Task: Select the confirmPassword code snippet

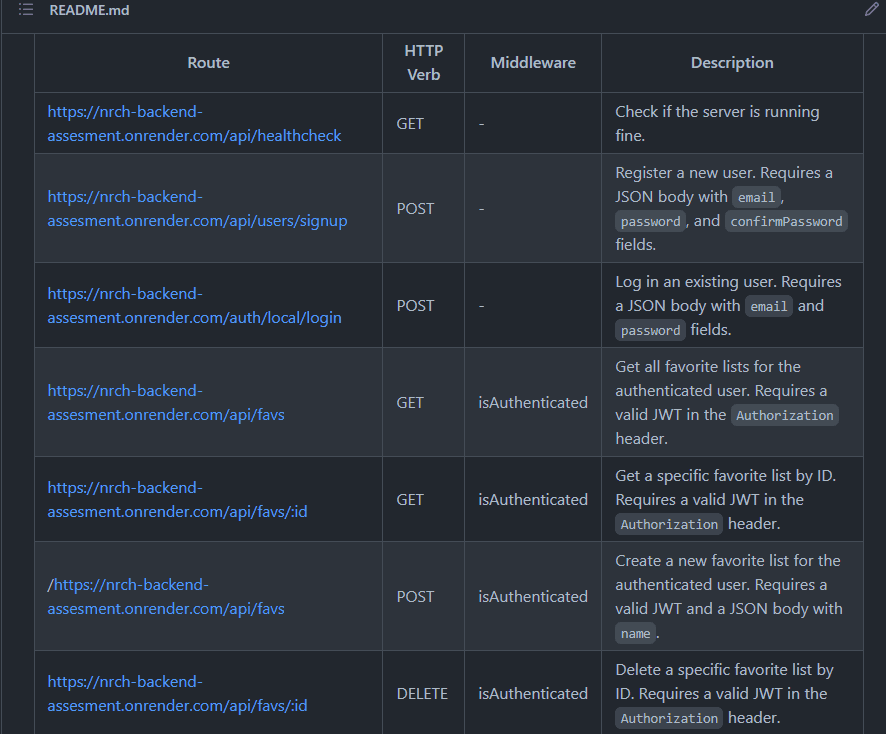Action: 786,220
